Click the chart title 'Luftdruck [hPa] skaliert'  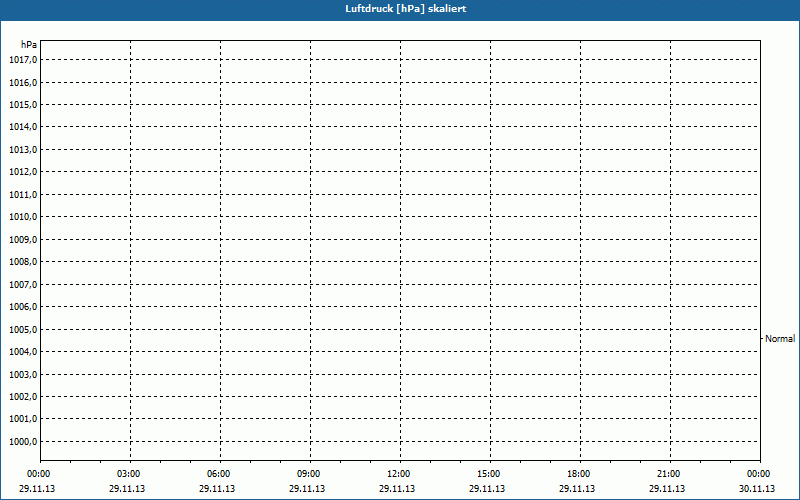click(x=406, y=9)
